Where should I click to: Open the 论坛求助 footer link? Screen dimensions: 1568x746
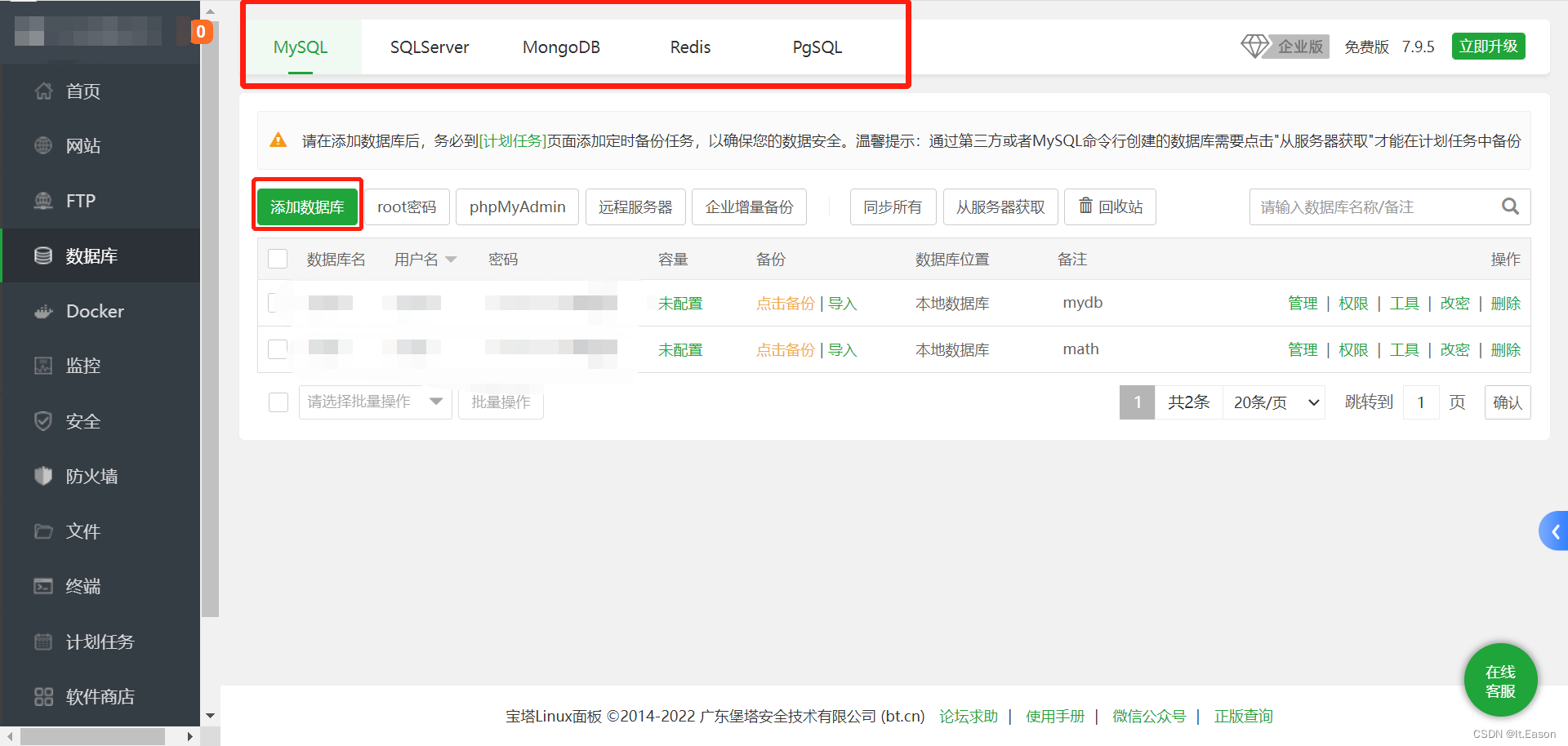(969, 717)
